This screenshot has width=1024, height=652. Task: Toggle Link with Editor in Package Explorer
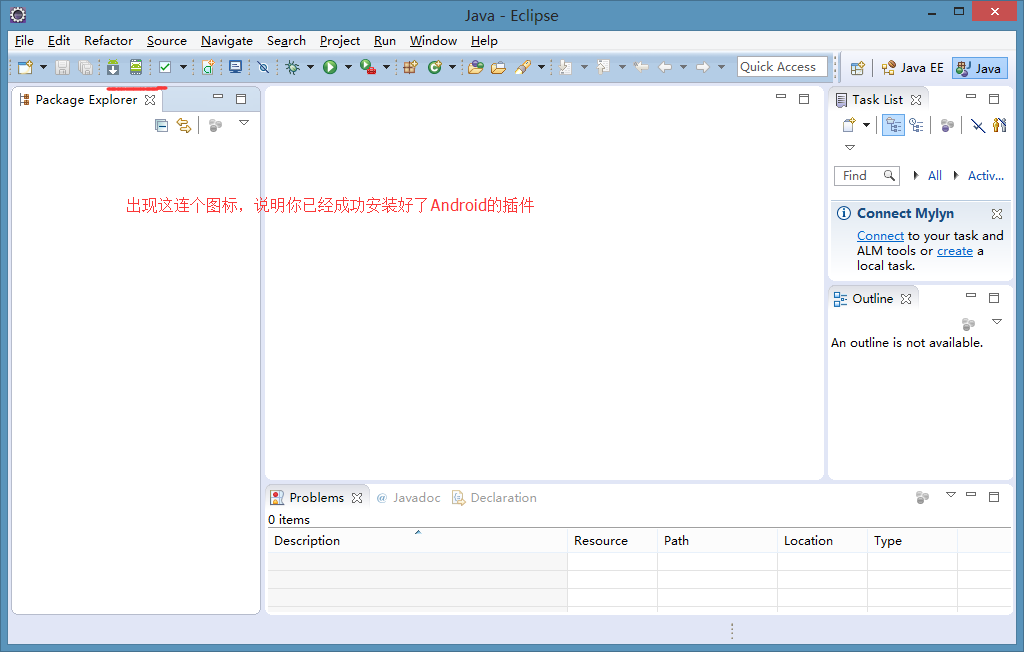point(183,125)
